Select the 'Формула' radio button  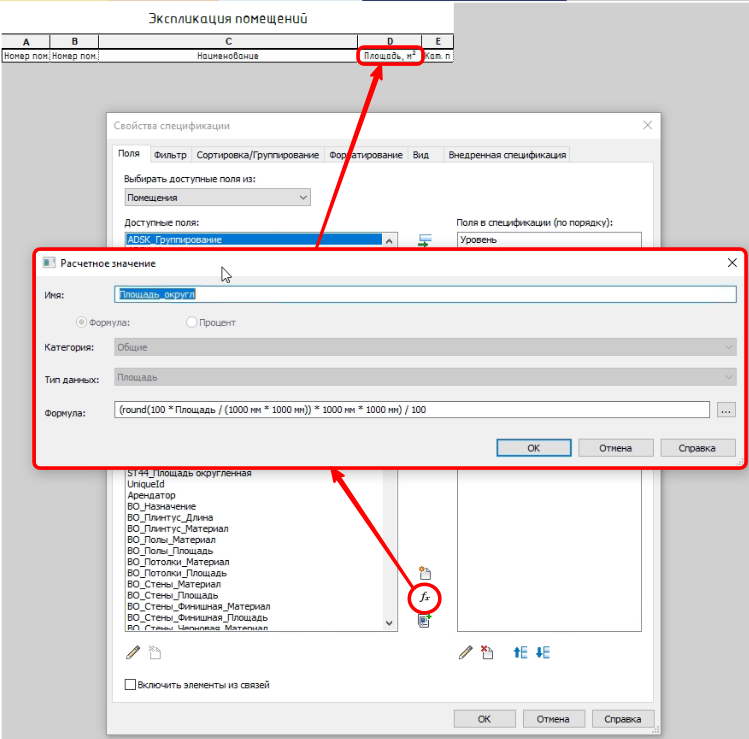83,322
